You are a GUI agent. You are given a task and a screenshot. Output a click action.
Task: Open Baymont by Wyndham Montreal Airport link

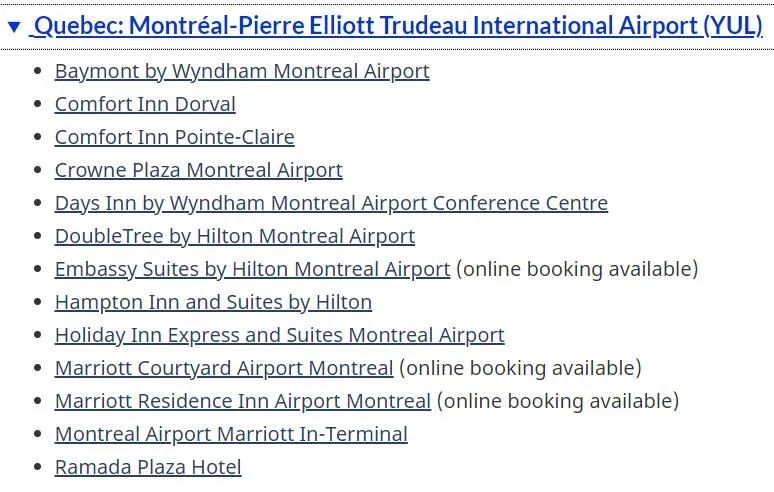(x=242, y=72)
